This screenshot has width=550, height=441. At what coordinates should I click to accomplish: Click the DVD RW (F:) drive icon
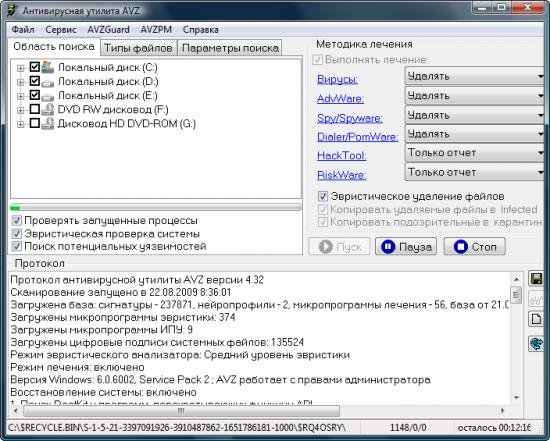[48, 109]
